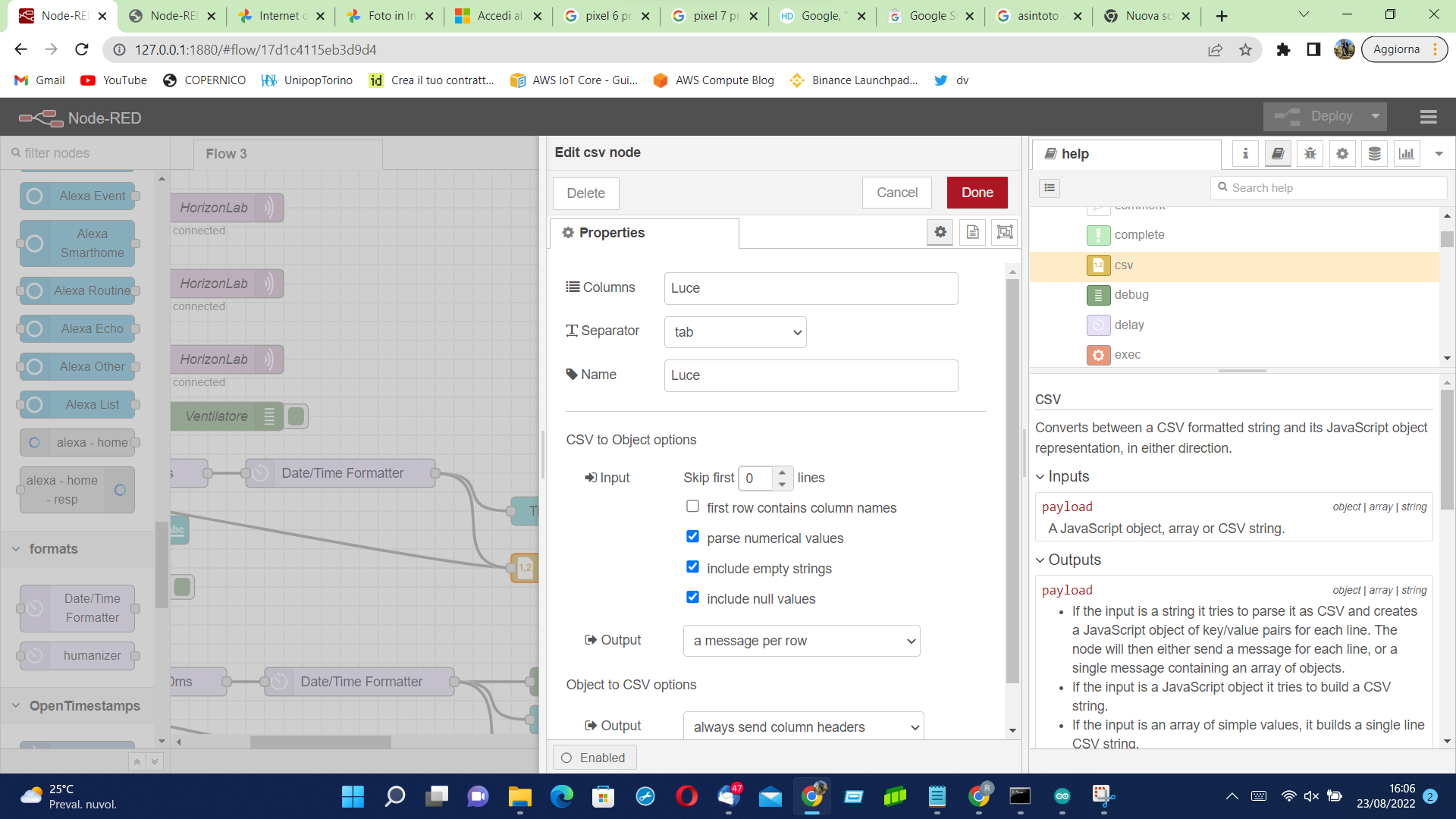Open the dashboard chart icon in sidebar
1456x819 pixels.
(x=1407, y=154)
